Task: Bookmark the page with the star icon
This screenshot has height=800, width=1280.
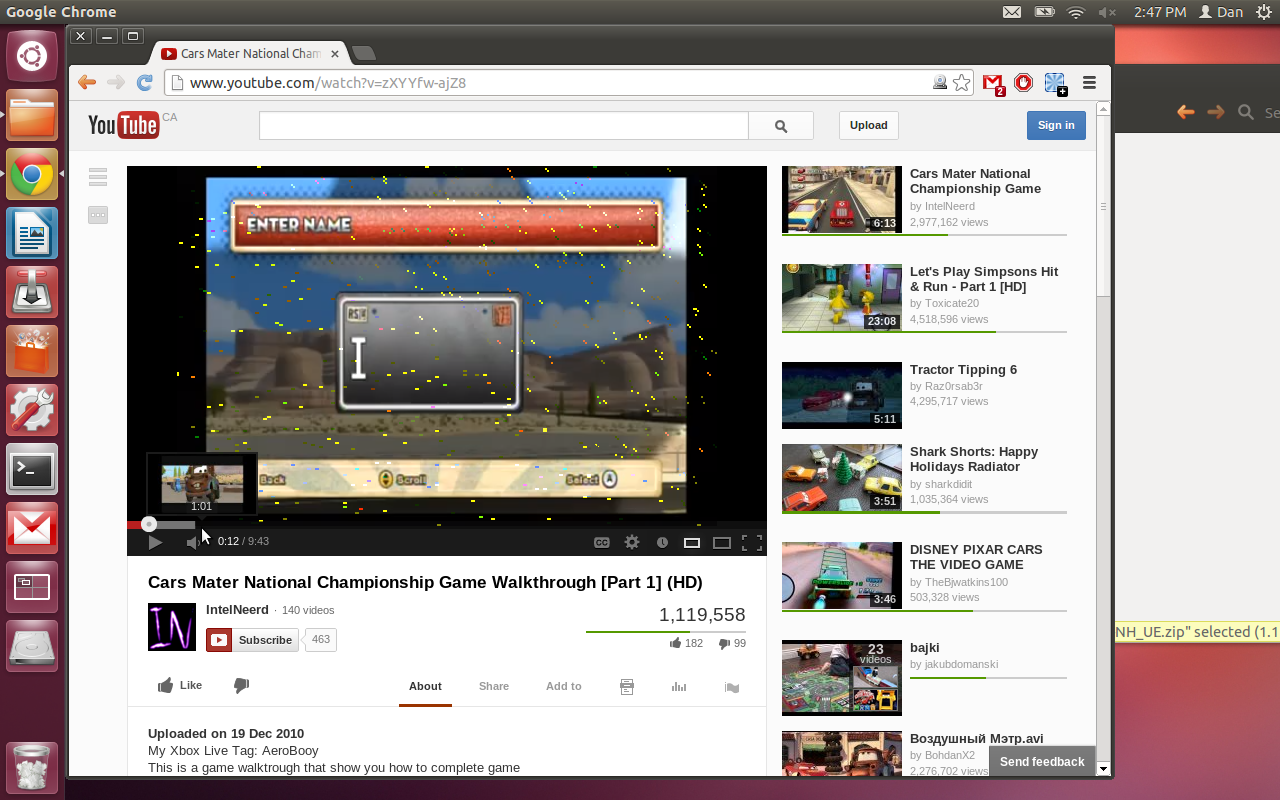Action: tap(962, 83)
